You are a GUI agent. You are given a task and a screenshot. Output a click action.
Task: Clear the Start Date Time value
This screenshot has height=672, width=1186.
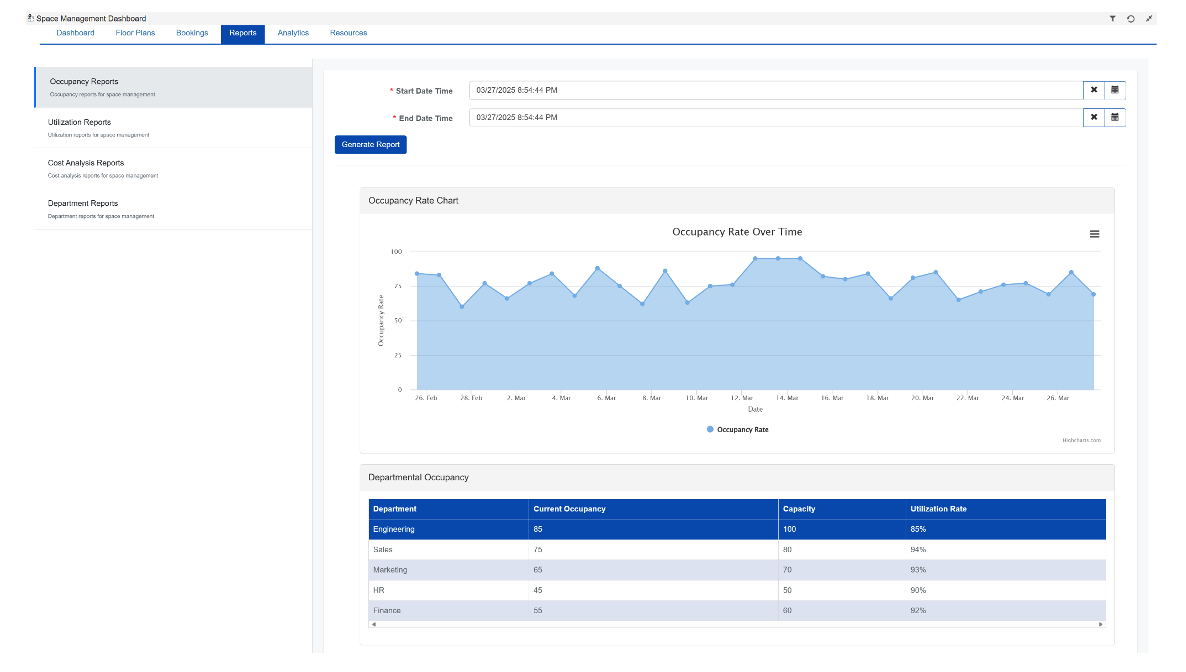(x=1094, y=90)
